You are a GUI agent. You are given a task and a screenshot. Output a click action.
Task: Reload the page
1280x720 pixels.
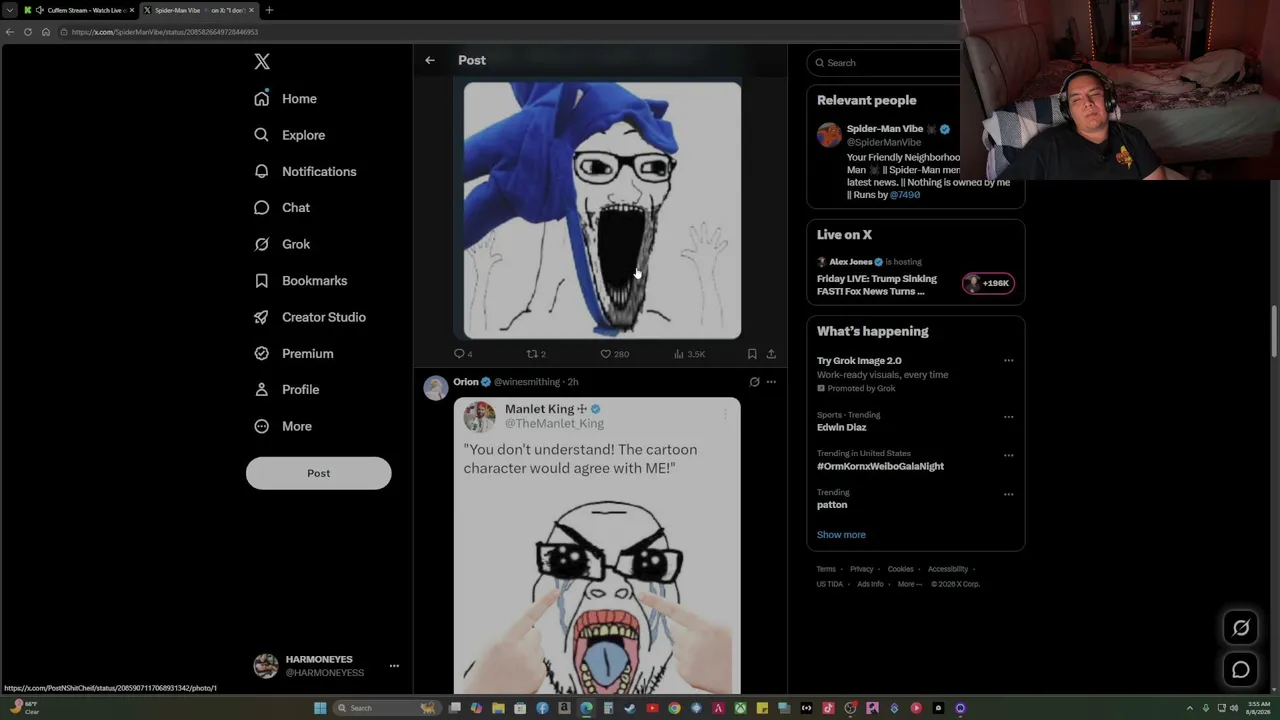(x=28, y=32)
